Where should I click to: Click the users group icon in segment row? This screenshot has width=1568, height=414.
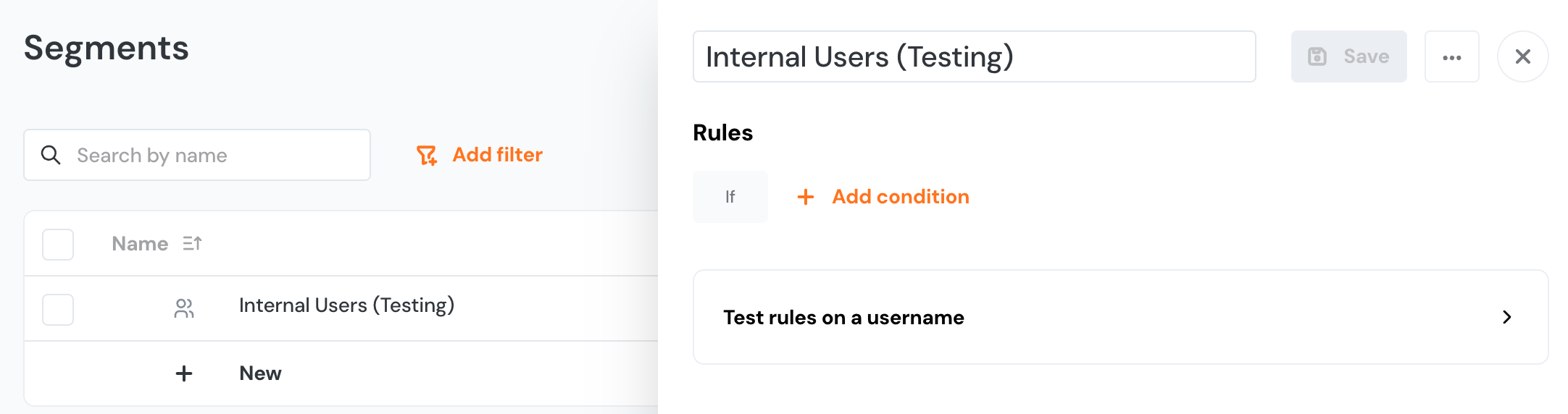click(x=184, y=309)
